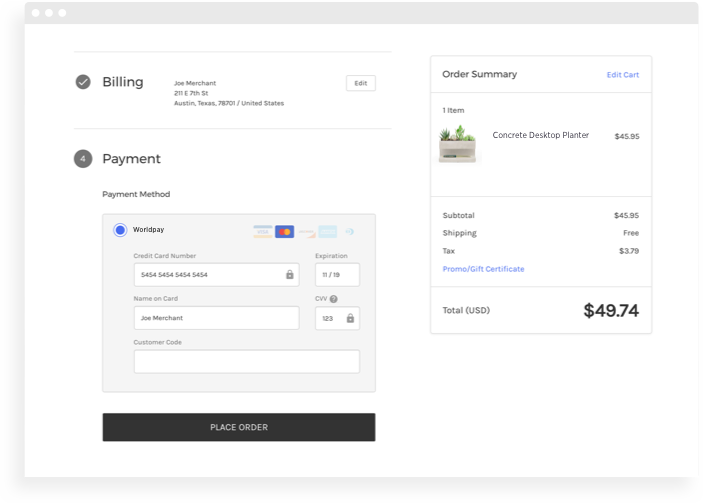Click the Order Summary heading
Viewport: 703px width, 503px height.
pyautogui.click(x=479, y=74)
